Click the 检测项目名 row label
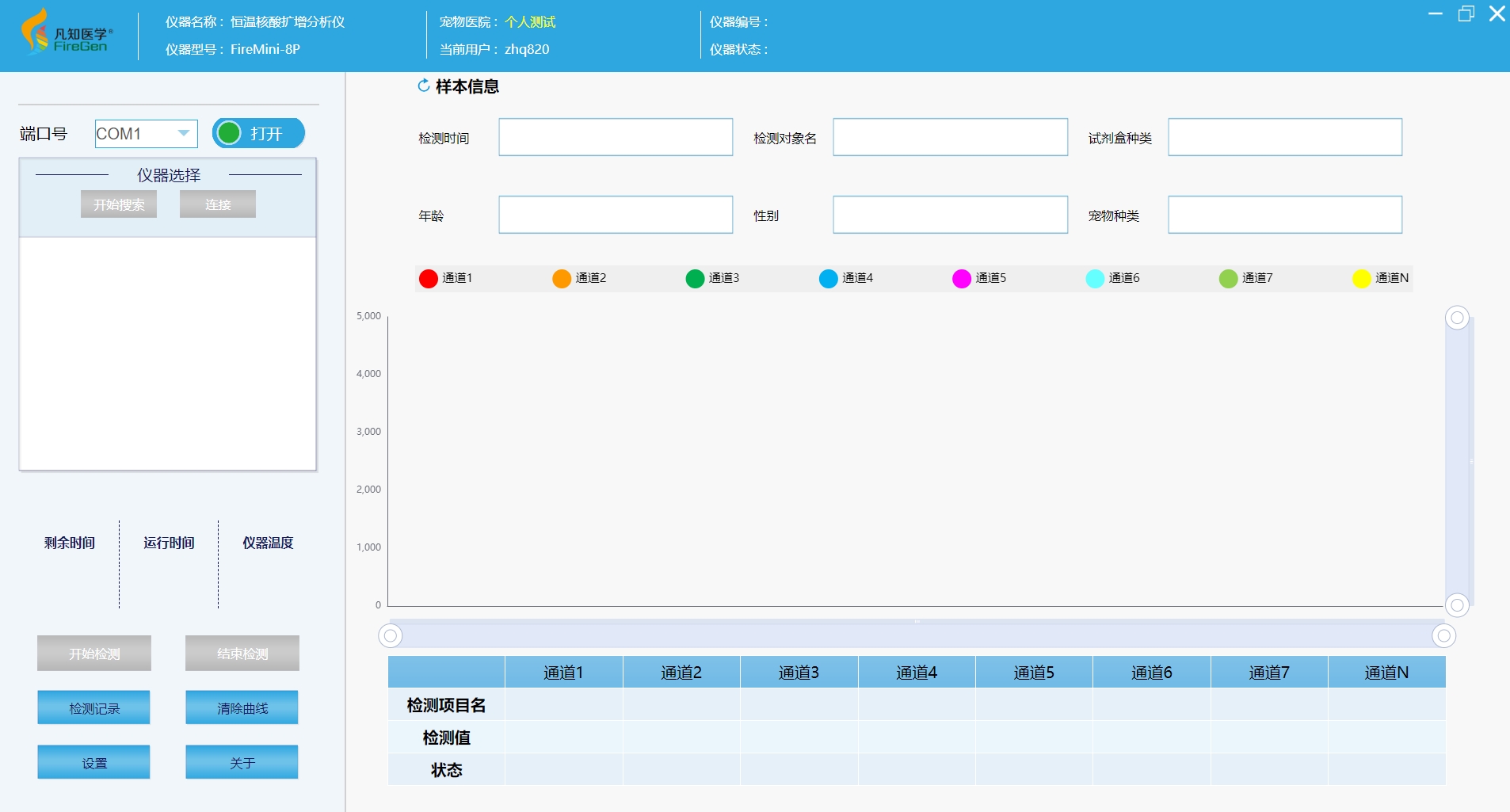This screenshot has height=812, width=1510. tap(446, 705)
